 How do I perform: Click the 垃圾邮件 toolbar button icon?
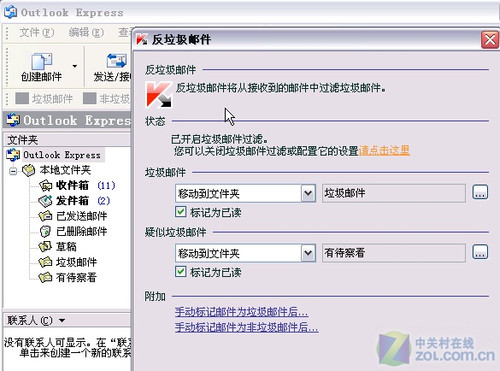[22, 98]
